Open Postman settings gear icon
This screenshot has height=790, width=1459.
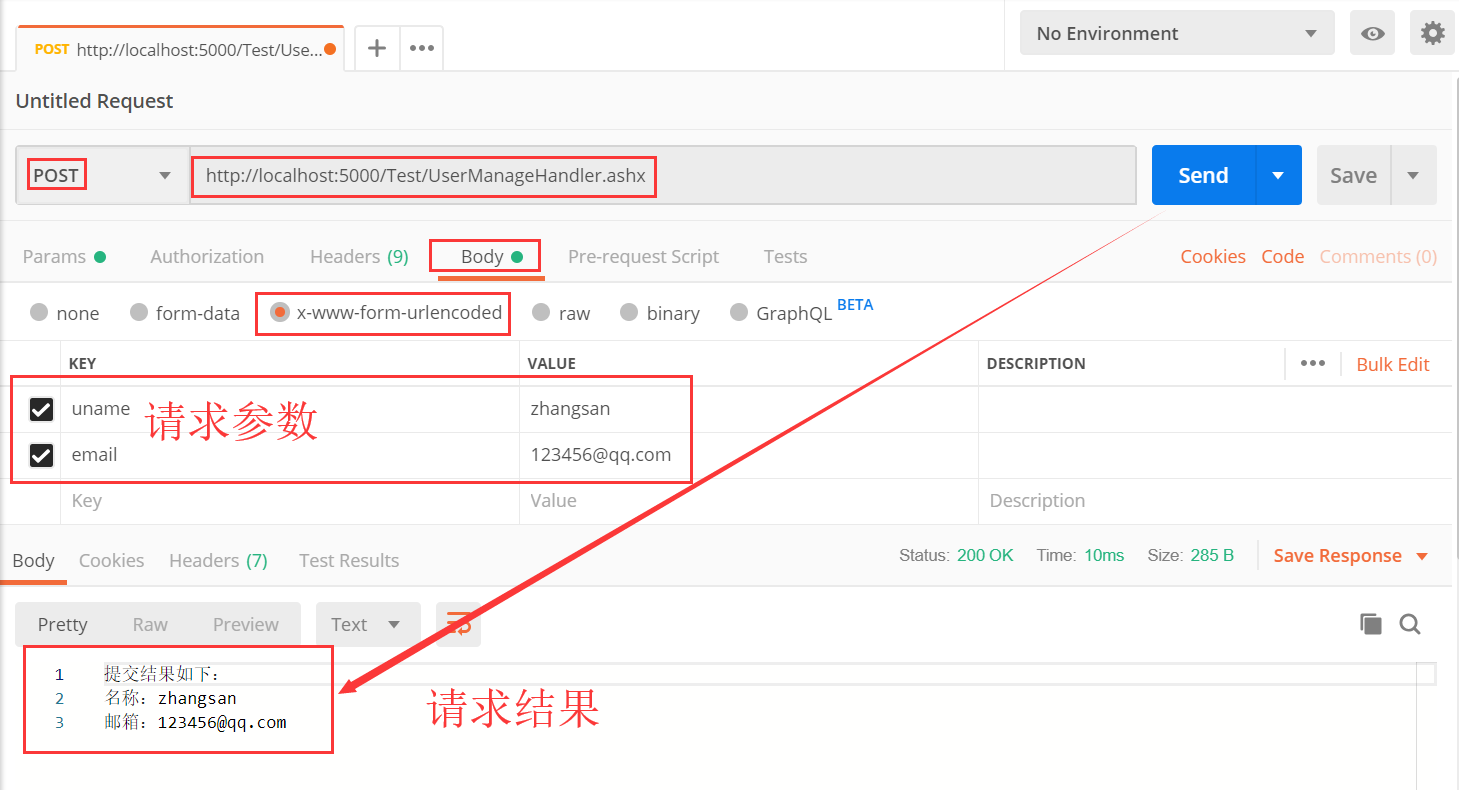tap(1432, 32)
